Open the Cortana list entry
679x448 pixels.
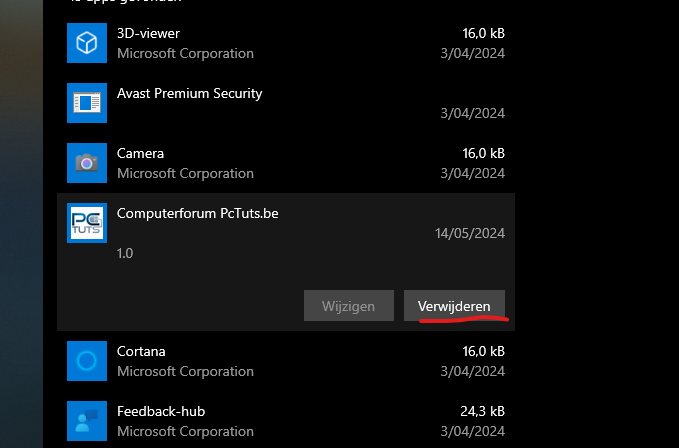[286, 361]
